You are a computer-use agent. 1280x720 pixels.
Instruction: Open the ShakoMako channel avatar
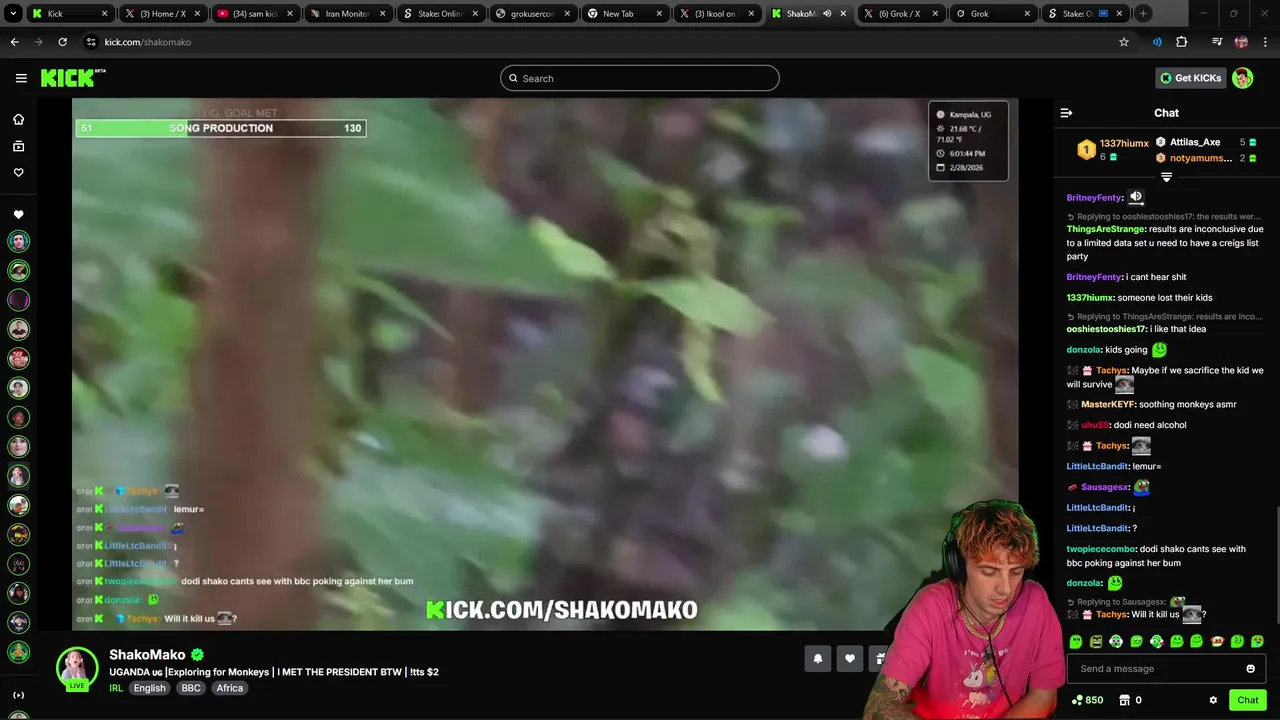tap(77, 668)
